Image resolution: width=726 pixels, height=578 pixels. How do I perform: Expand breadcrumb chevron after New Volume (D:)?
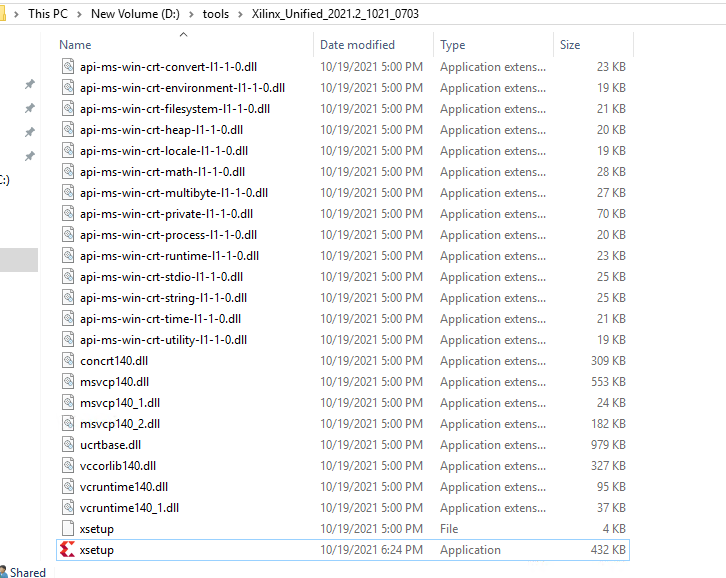pos(191,14)
